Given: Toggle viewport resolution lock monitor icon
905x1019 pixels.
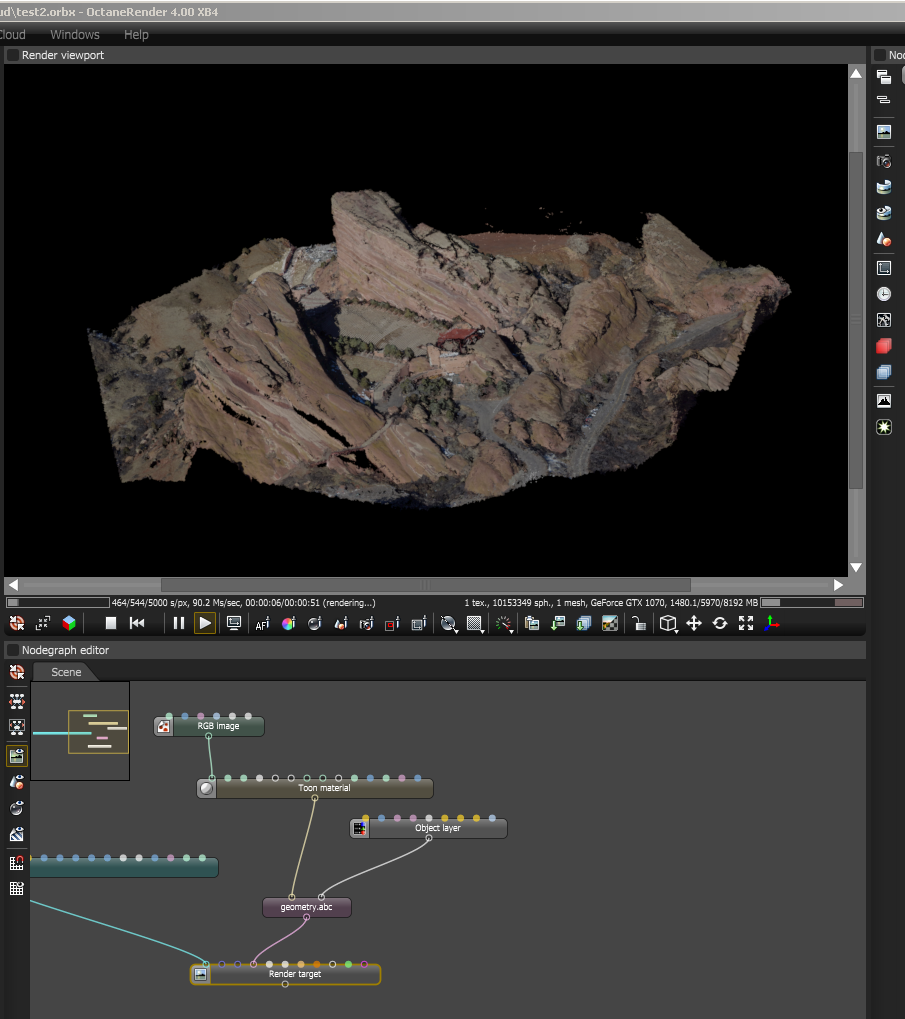Looking at the screenshot, I should point(234,623).
